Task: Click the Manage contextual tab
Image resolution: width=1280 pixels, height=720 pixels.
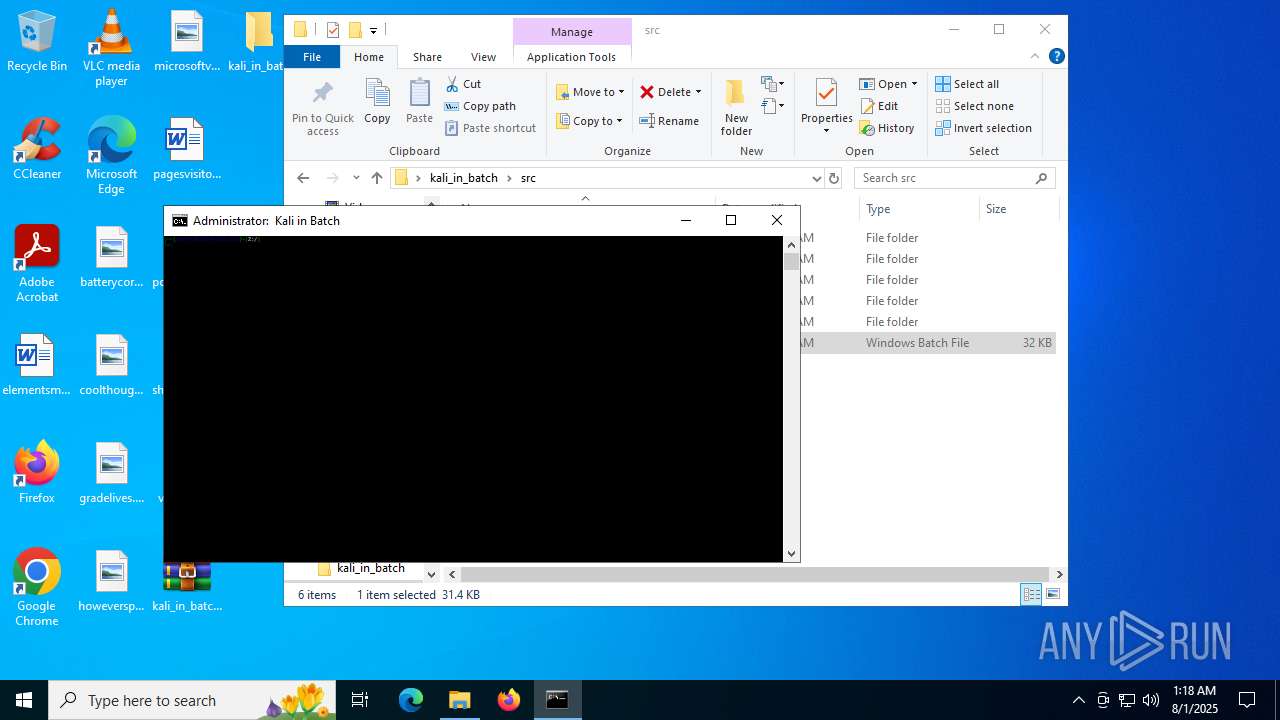Action: 572,32
